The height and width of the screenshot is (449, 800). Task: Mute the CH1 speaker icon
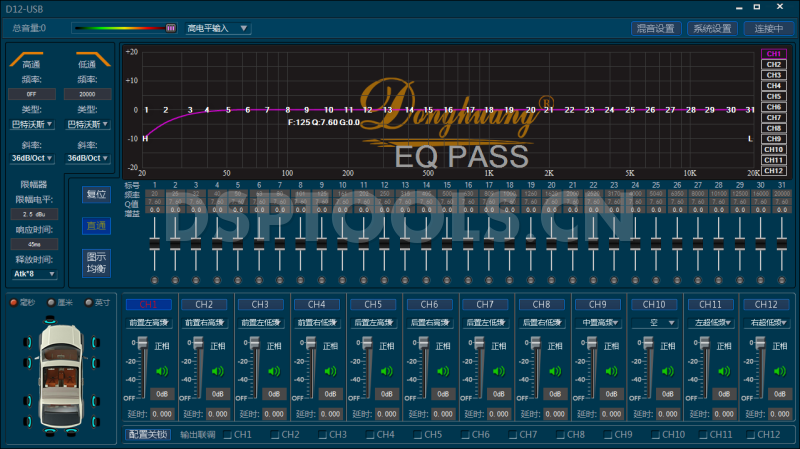click(x=161, y=372)
